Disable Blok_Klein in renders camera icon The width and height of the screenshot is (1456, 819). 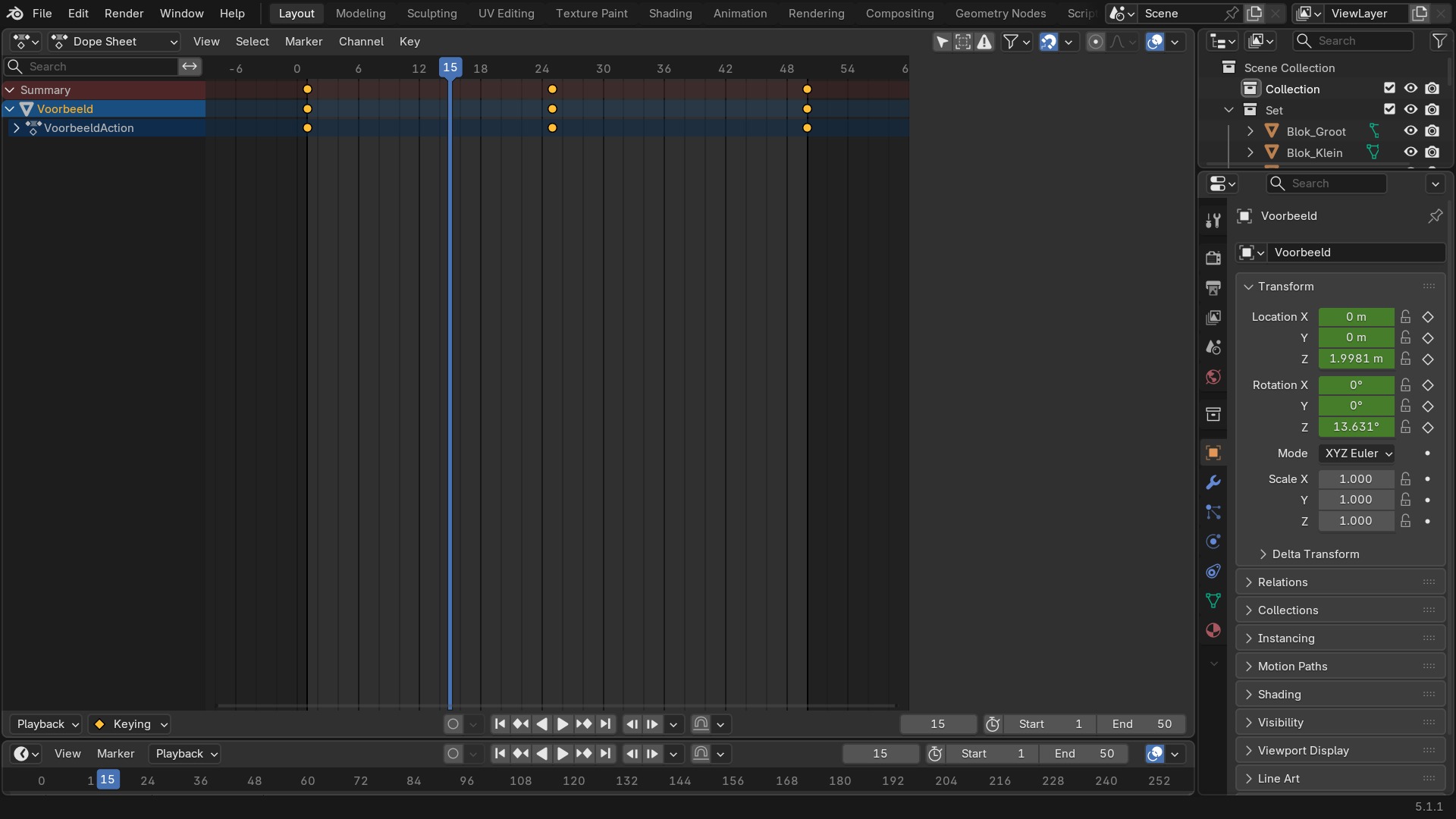(1432, 152)
